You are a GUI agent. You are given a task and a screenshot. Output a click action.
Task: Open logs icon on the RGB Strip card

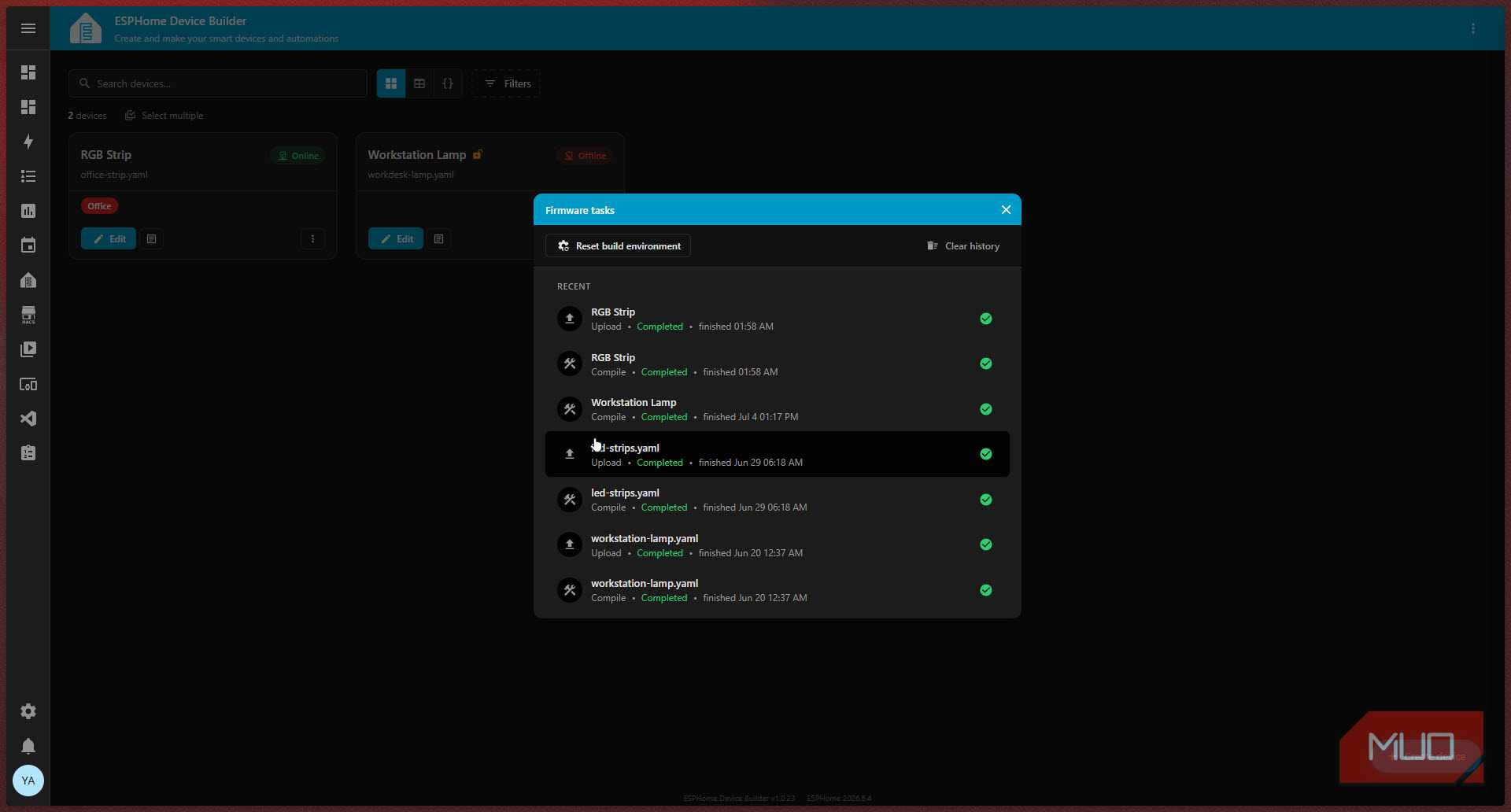(152, 239)
